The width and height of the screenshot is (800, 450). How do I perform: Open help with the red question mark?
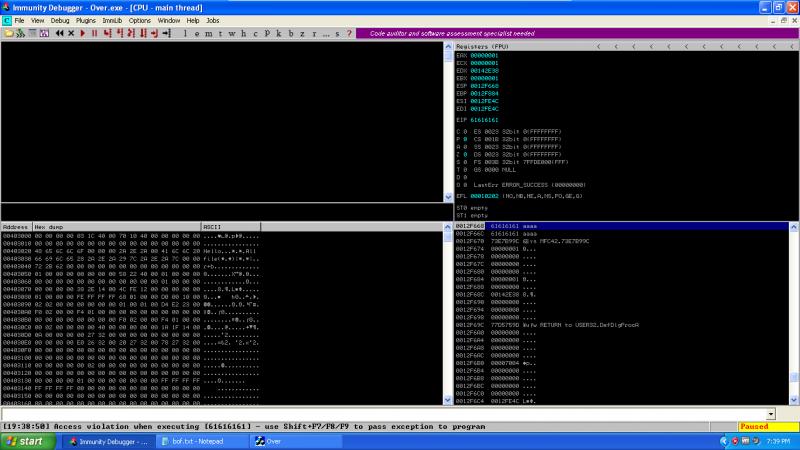349,34
